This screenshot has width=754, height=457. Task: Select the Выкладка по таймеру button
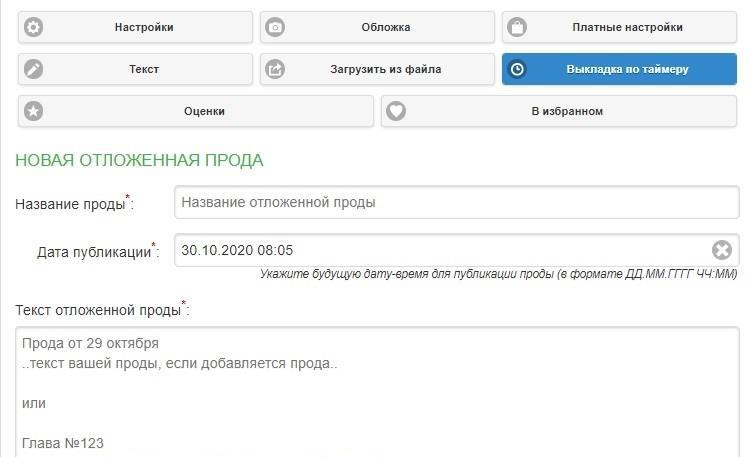[627, 69]
